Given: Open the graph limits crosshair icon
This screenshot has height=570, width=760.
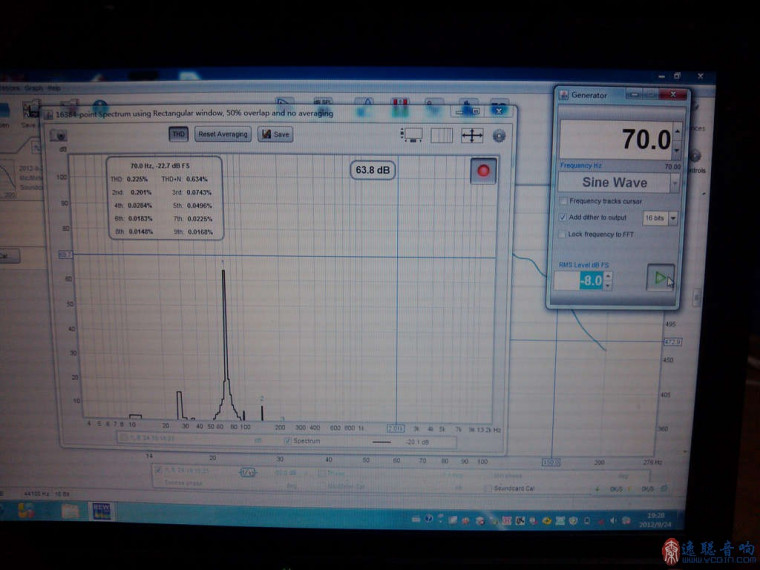Looking at the screenshot, I should (471, 135).
